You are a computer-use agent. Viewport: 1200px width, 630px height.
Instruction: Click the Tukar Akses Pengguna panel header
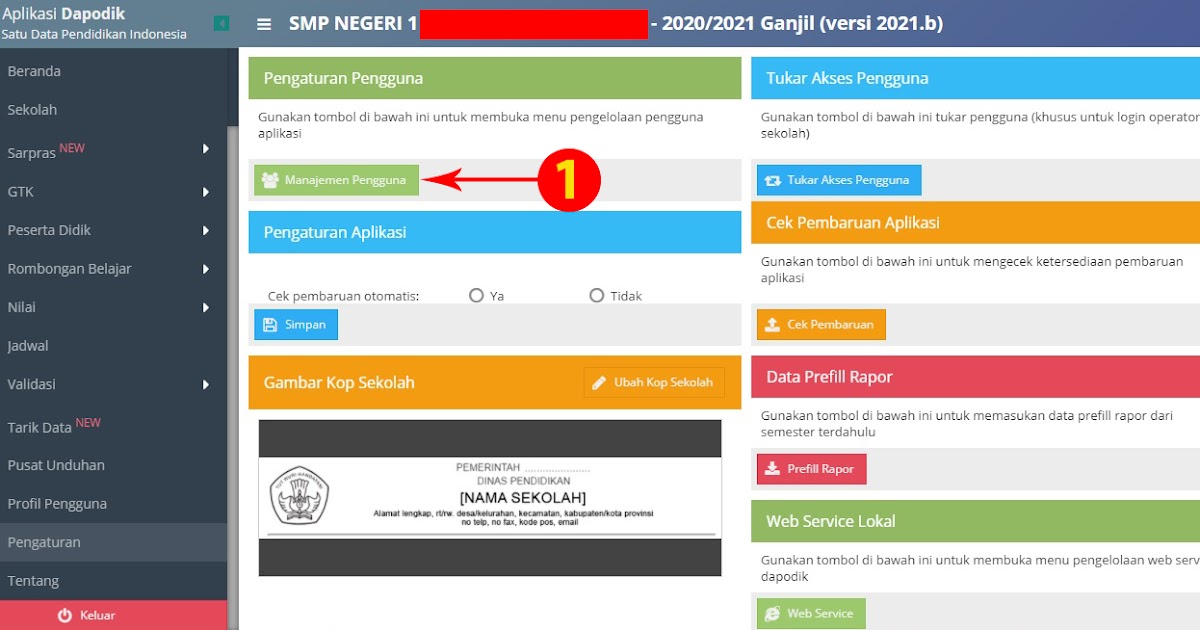[975, 78]
